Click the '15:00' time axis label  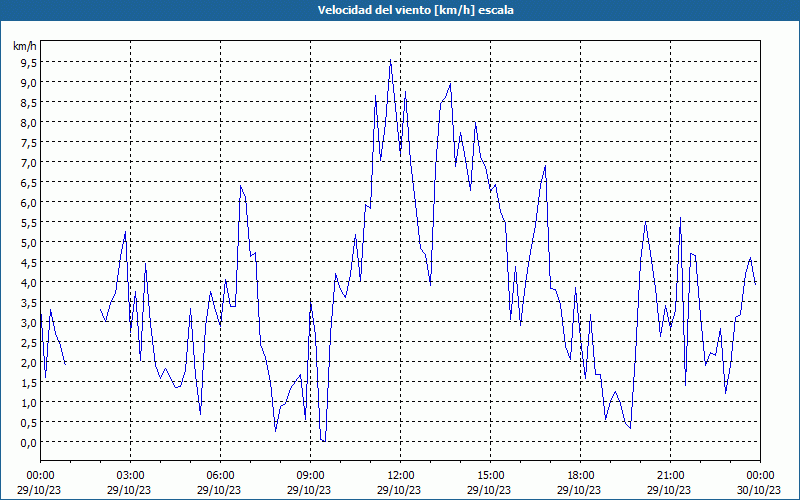pyautogui.click(x=490, y=476)
